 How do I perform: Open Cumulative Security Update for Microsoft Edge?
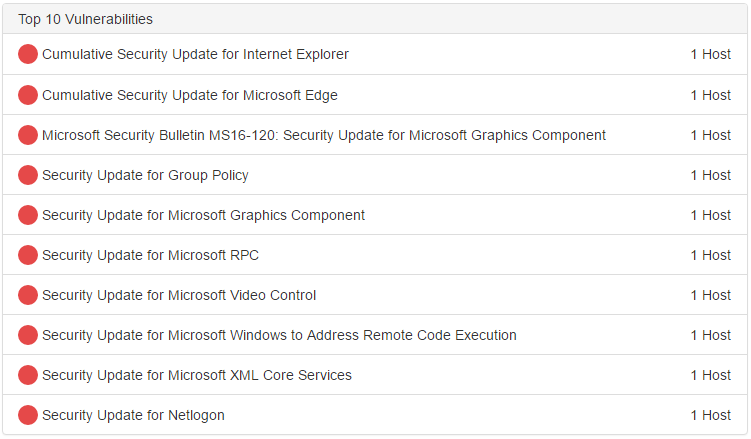pos(190,95)
